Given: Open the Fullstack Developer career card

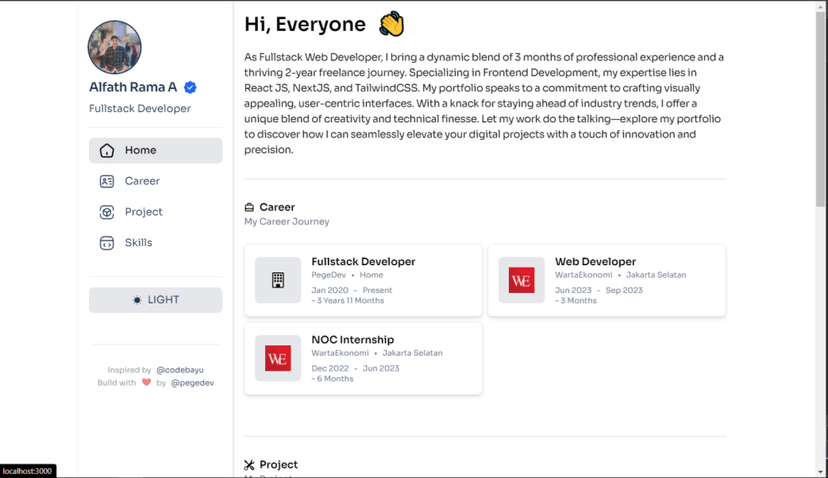Looking at the screenshot, I should point(363,280).
